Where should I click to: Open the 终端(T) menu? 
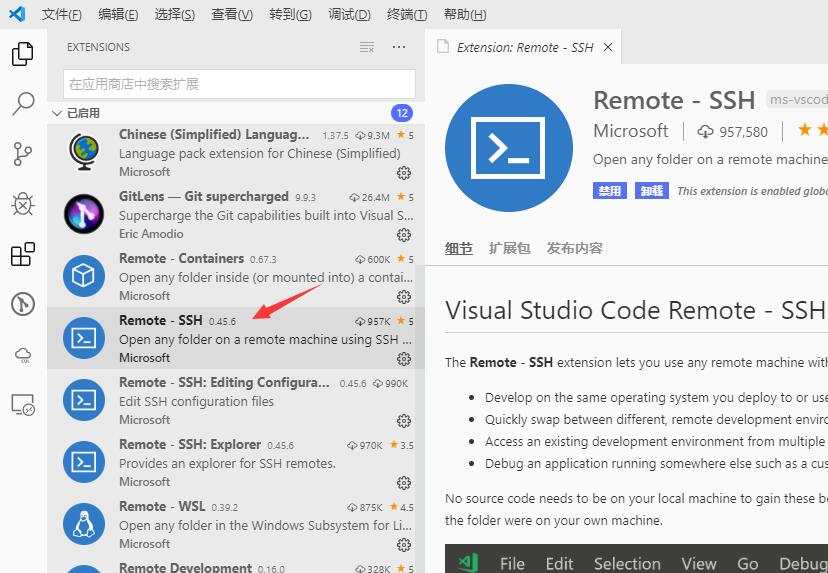407,14
